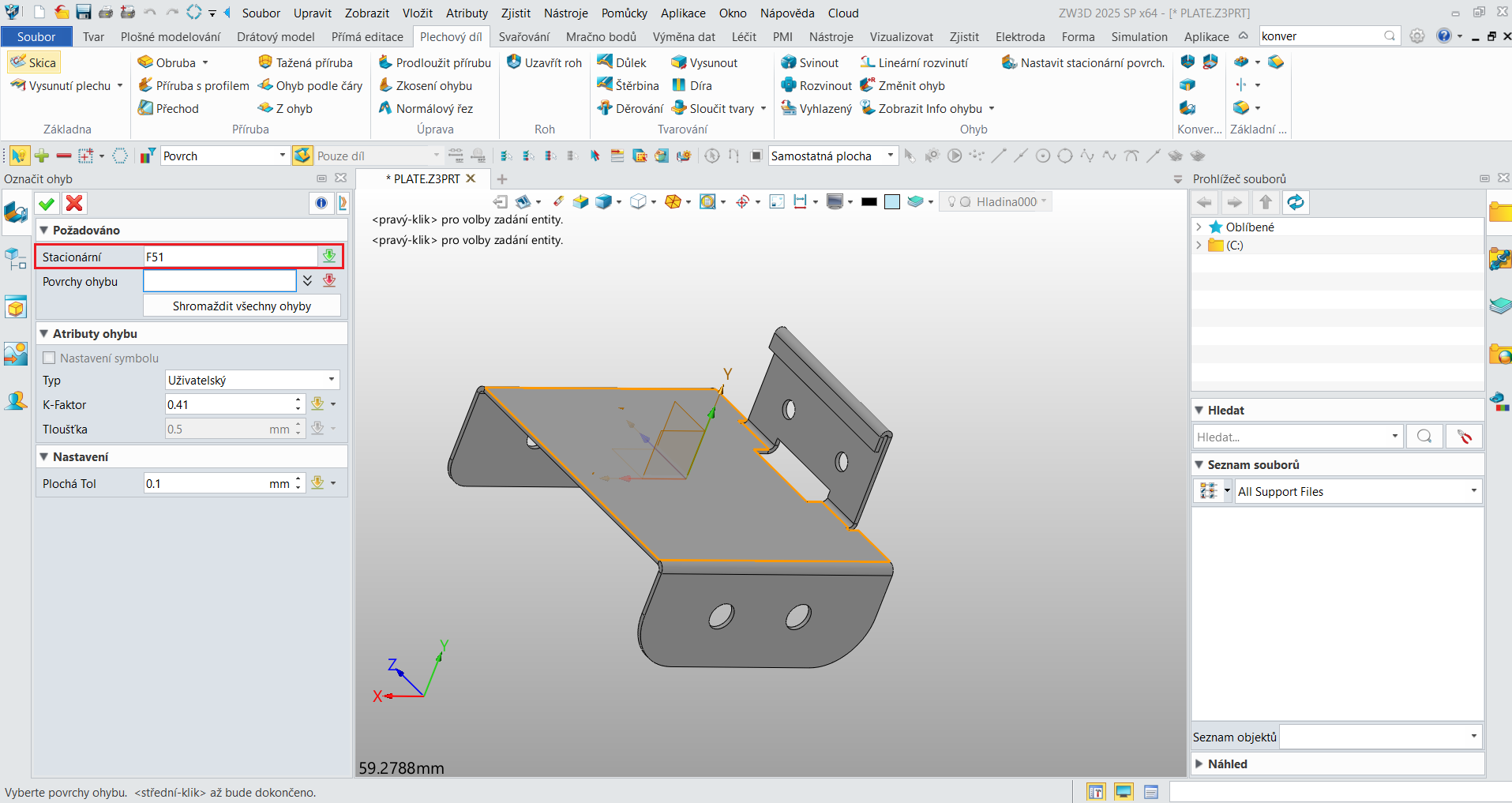Open the Nástroje menu in the menu bar
1512x803 pixels.
point(565,13)
